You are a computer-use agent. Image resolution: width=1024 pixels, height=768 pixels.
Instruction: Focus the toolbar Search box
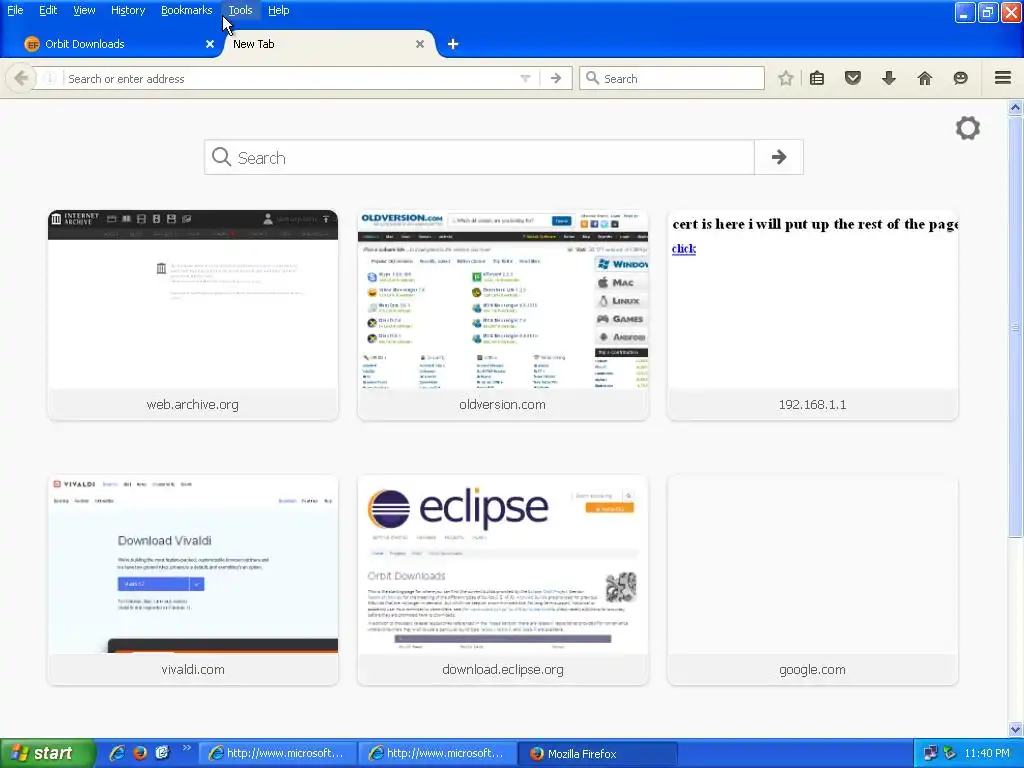pyautogui.click(x=672, y=78)
